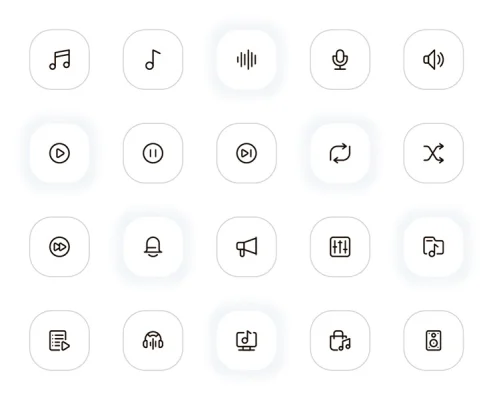Viewport: 493px width, 400px height.
Task: Toggle the shuffle arrows icon
Action: 434,153
